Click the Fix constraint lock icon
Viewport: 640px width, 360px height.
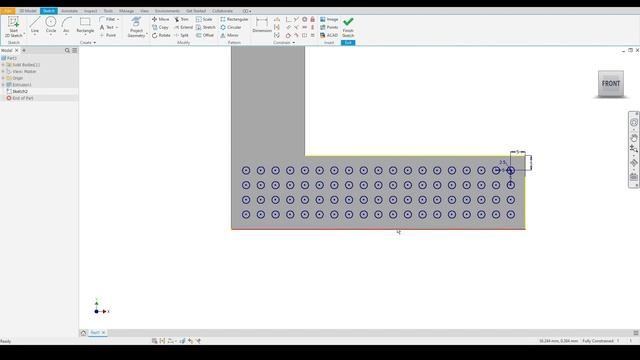pyautogui.click(x=313, y=19)
